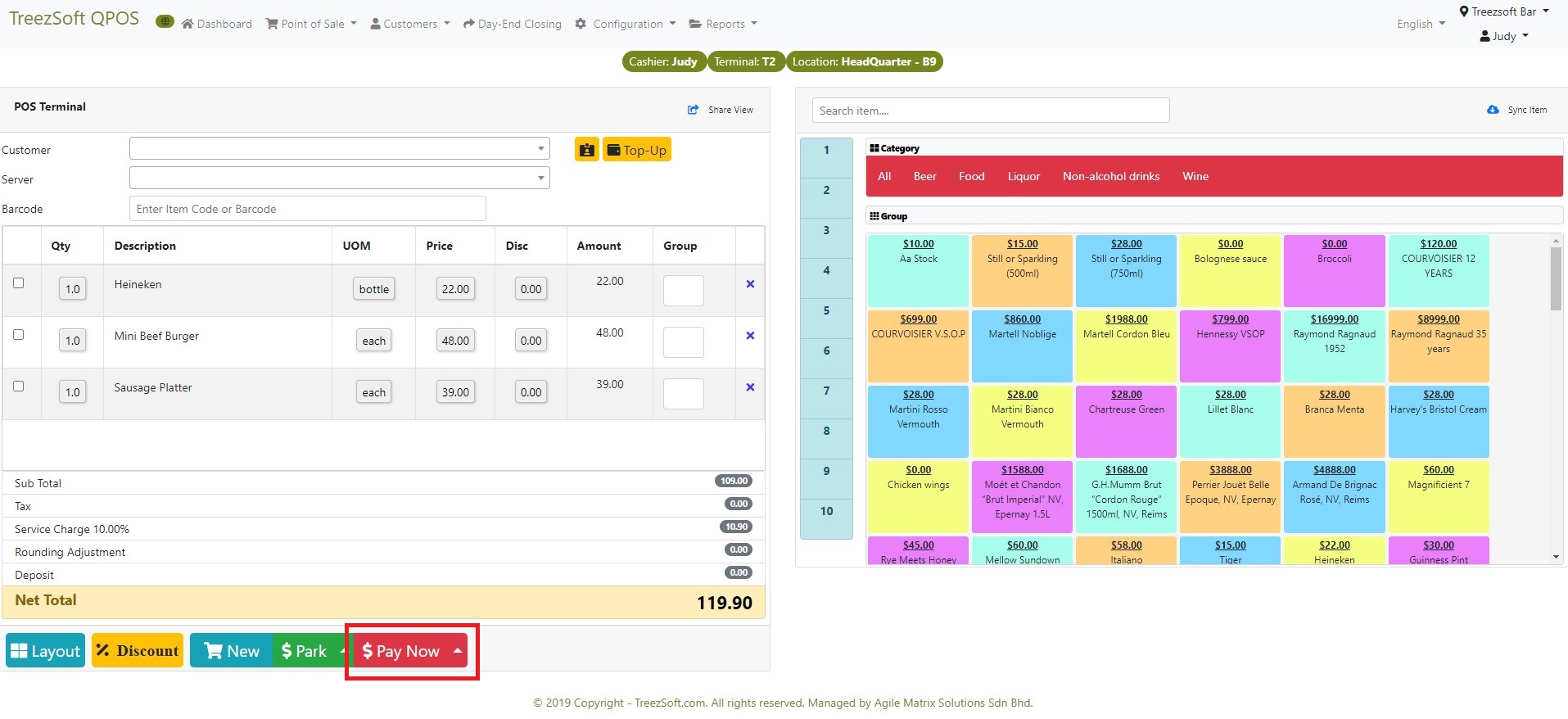Image resolution: width=1568 pixels, height=719 pixels.
Task: Open the Reports menu
Action: pyautogui.click(x=723, y=24)
